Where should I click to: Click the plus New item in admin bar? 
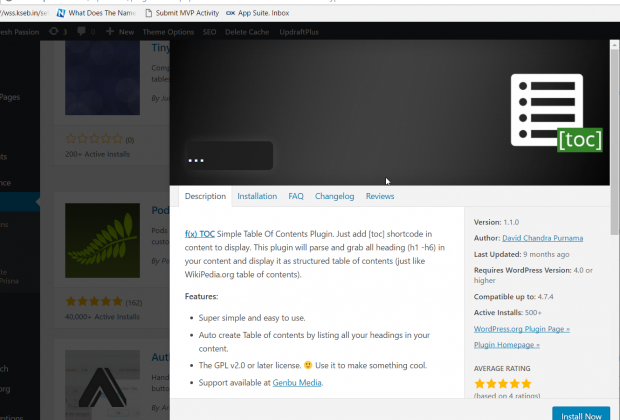point(120,32)
